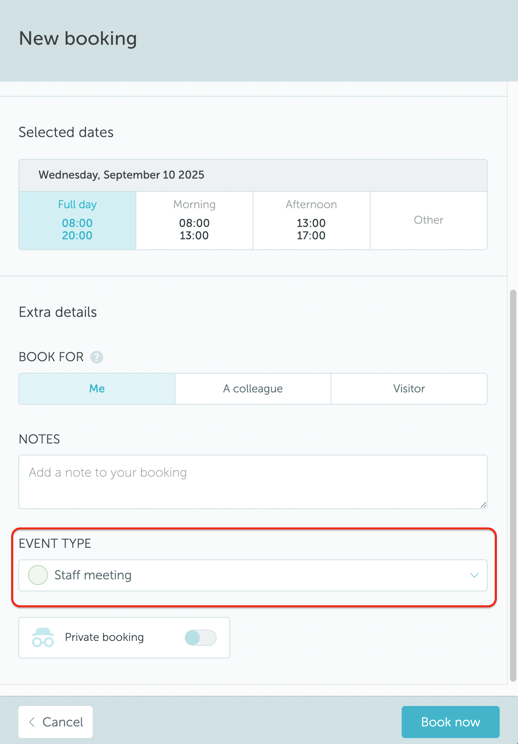Switch to A colleague tab

click(253, 389)
